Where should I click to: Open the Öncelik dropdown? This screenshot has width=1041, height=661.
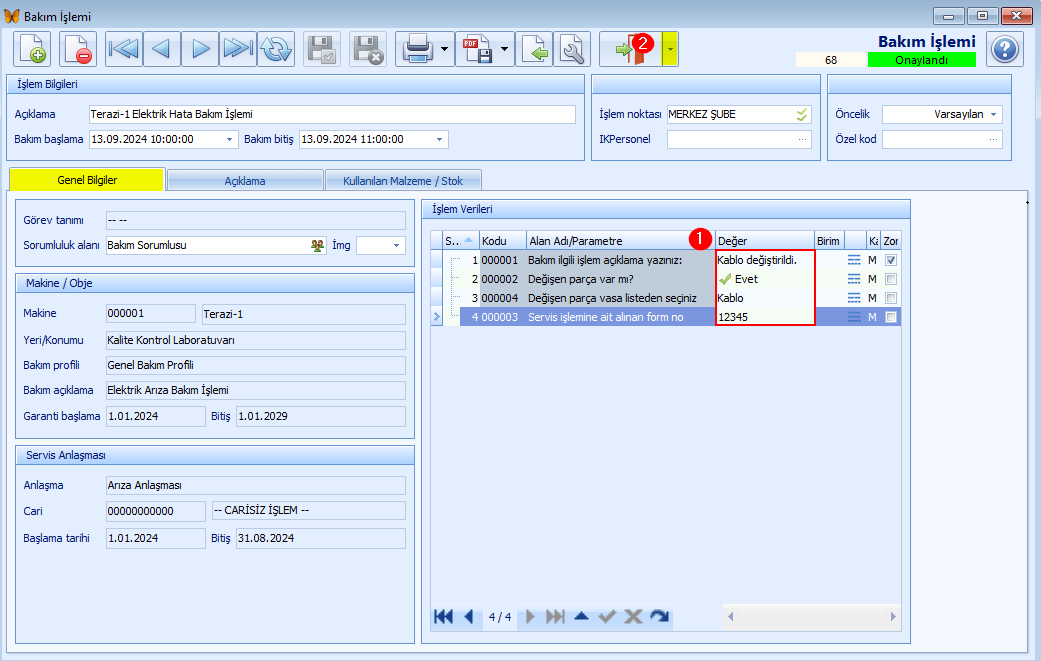click(x=993, y=114)
